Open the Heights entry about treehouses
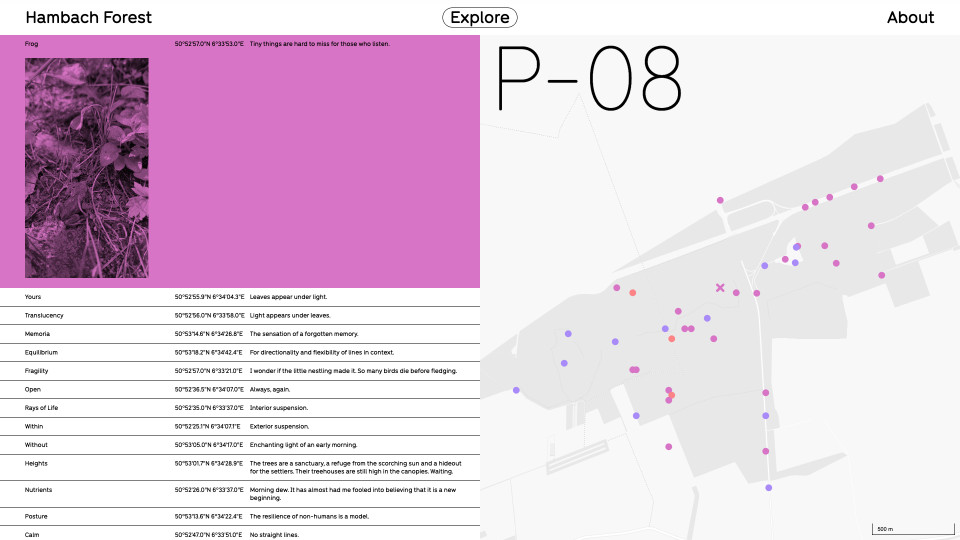 tap(240, 467)
